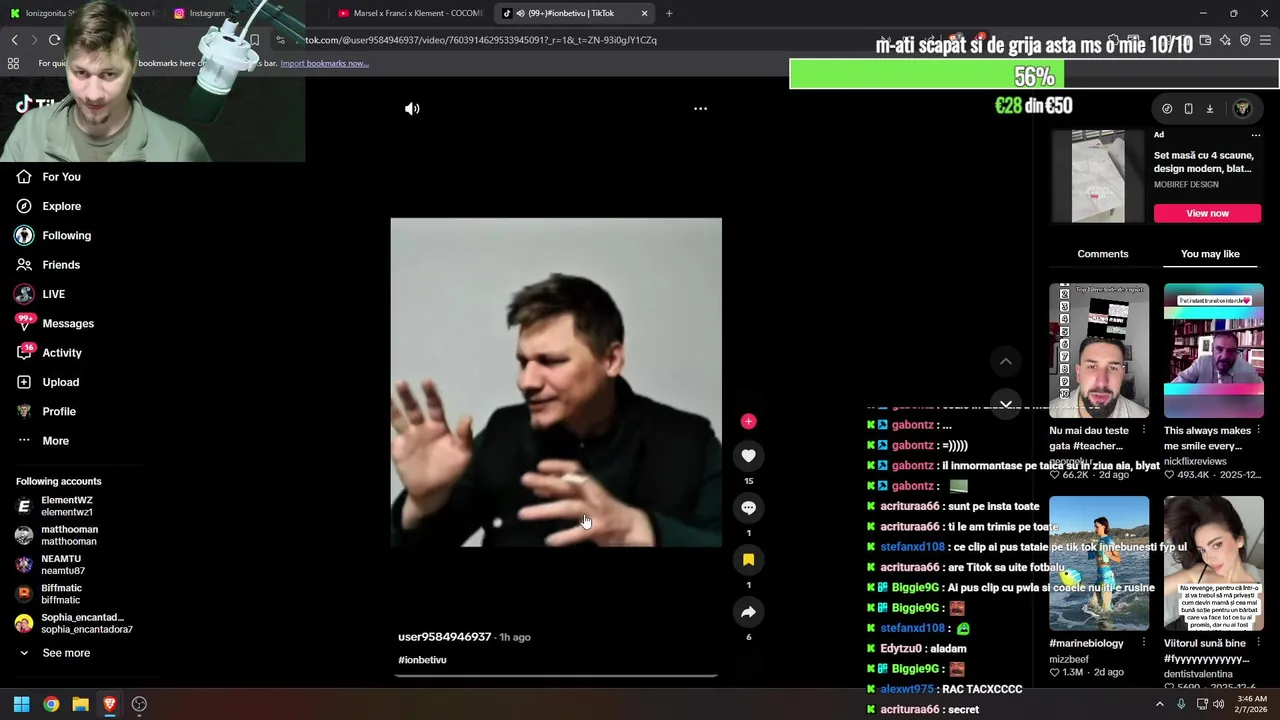The width and height of the screenshot is (1280, 720).
Task: Open the video comments bubble icon
Action: click(x=748, y=508)
